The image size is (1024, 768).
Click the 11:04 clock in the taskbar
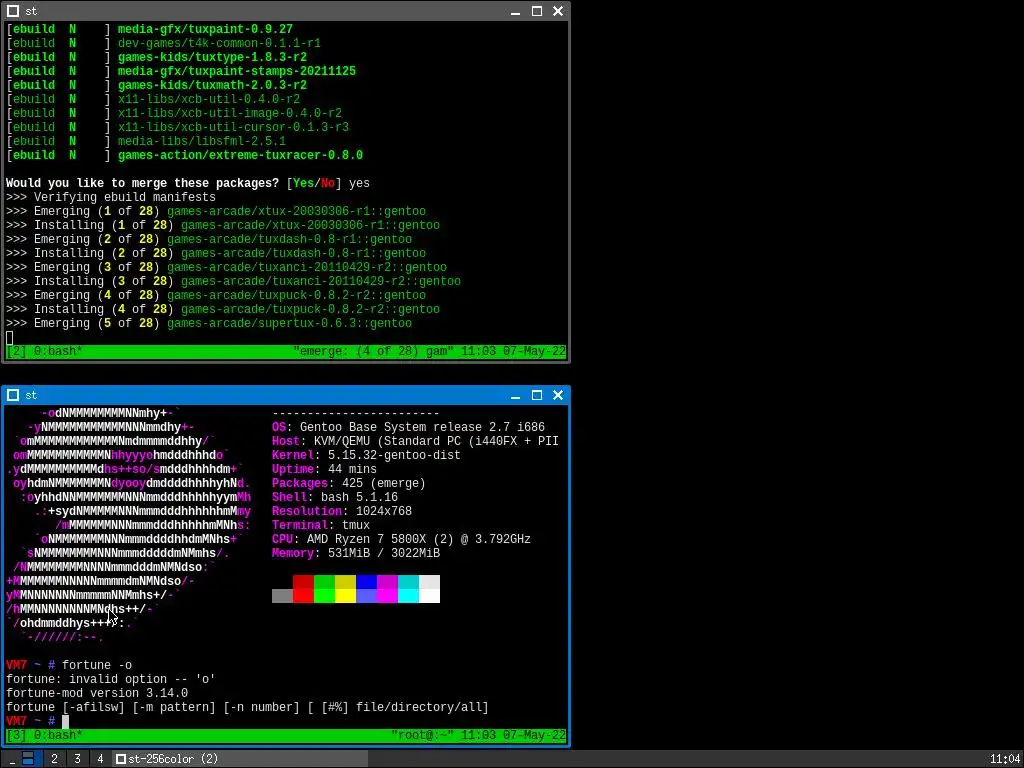click(1005, 759)
